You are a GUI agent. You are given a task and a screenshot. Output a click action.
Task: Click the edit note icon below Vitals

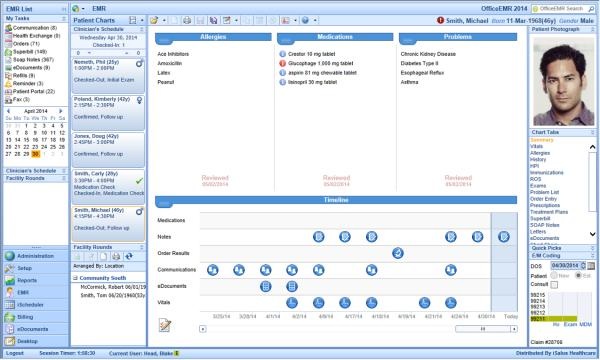pyautogui.click(x=165, y=325)
